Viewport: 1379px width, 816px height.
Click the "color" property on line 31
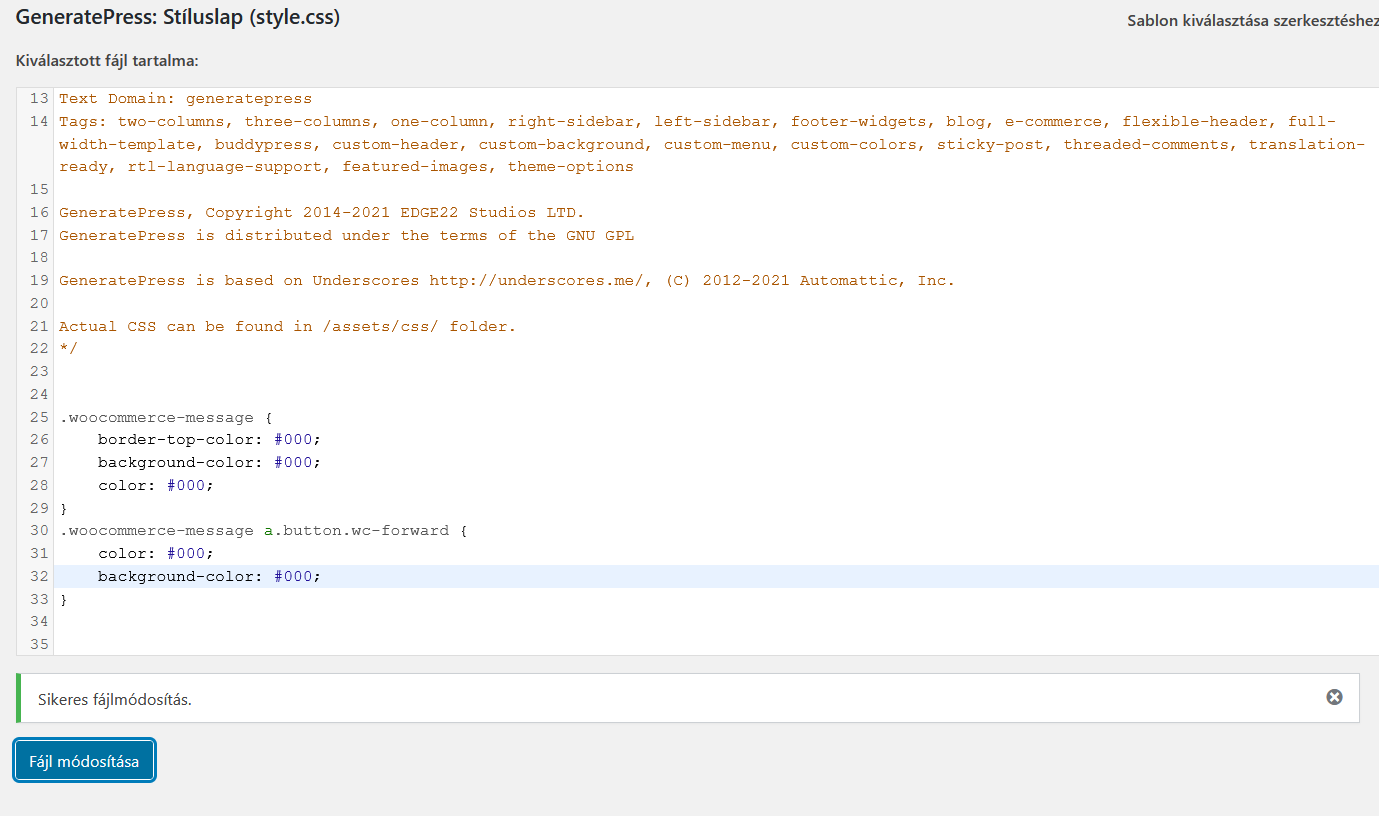coord(122,553)
